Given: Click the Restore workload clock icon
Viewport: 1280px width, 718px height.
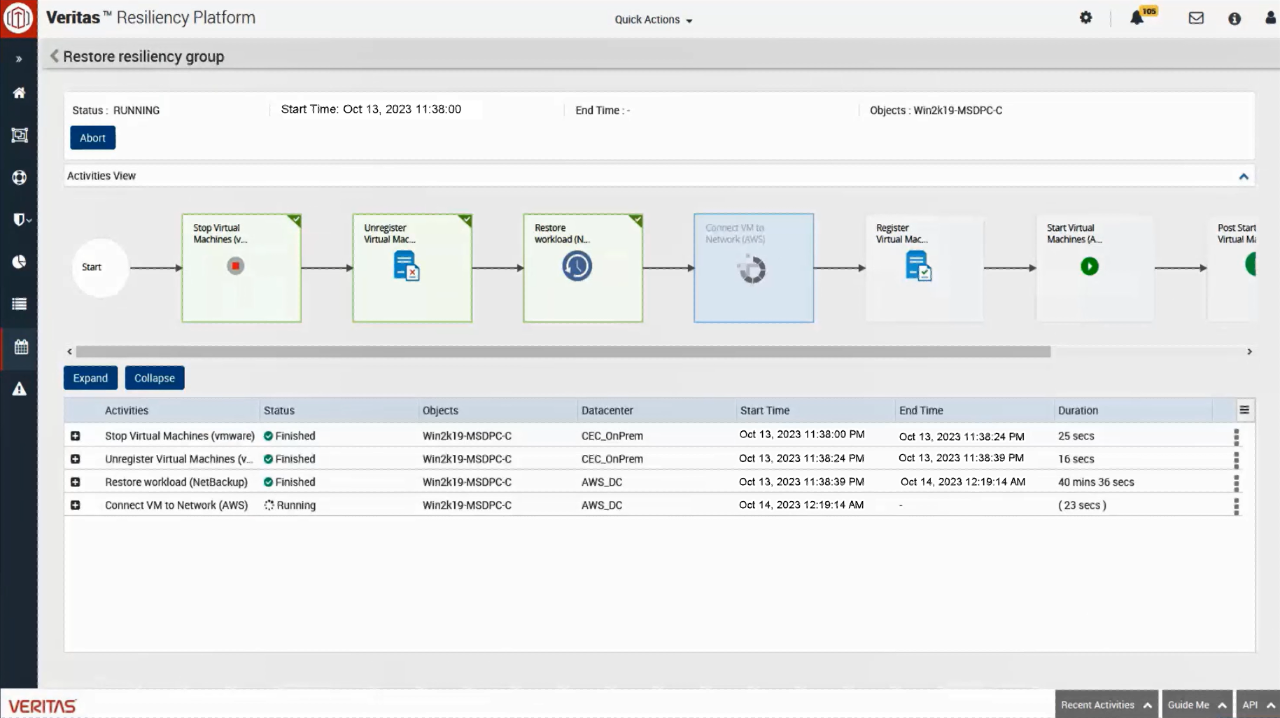Looking at the screenshot, I should 577,266.
